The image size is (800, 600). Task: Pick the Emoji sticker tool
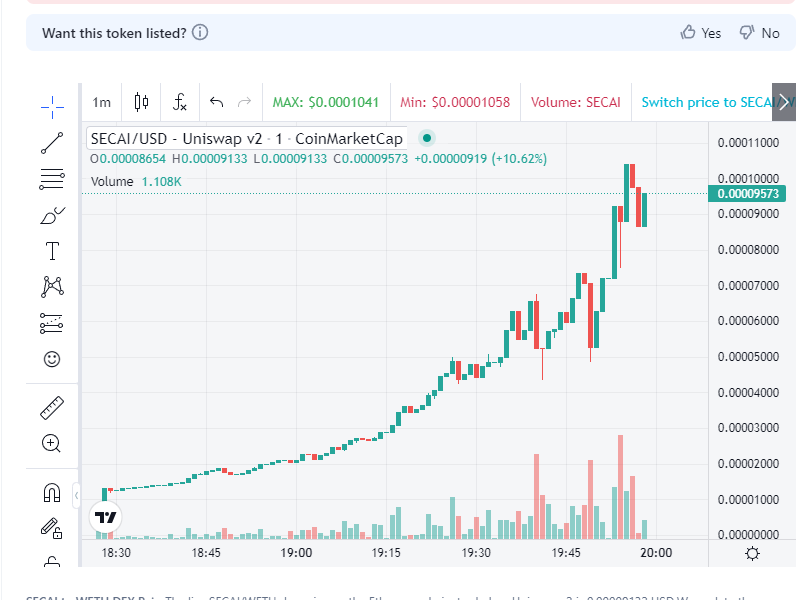coord(51,358)
